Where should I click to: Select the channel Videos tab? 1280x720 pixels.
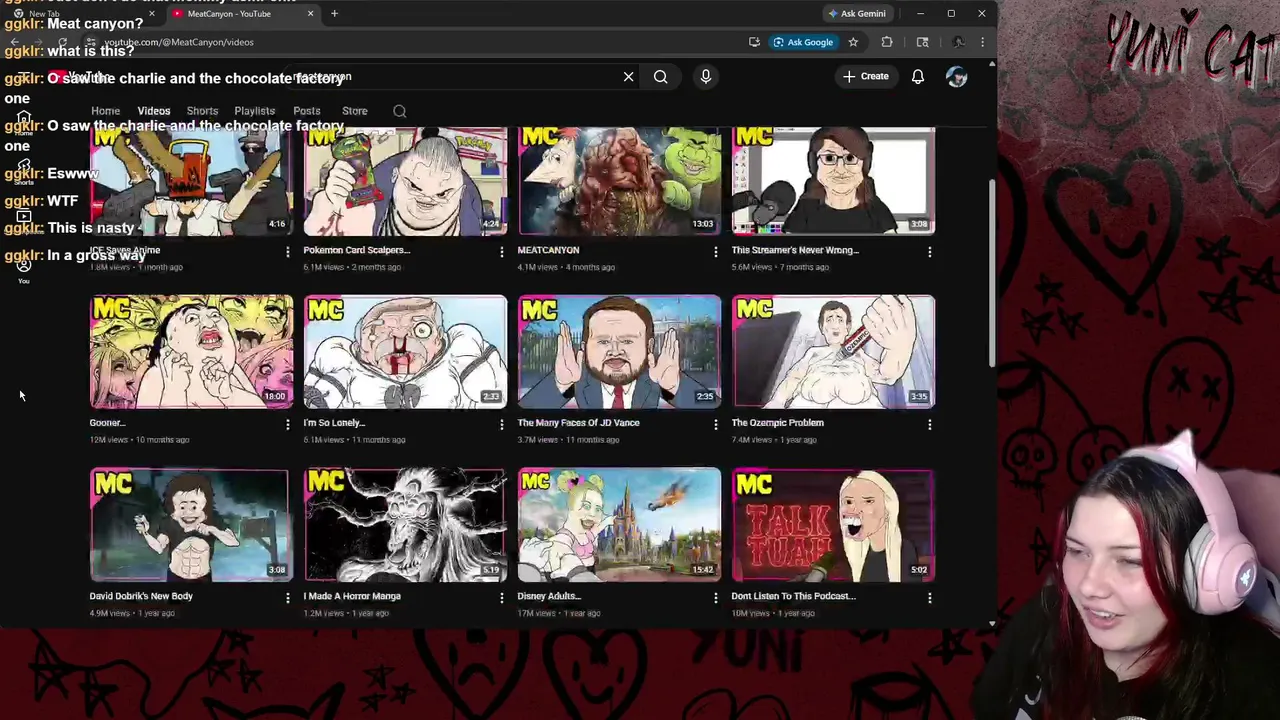point(154,111)
